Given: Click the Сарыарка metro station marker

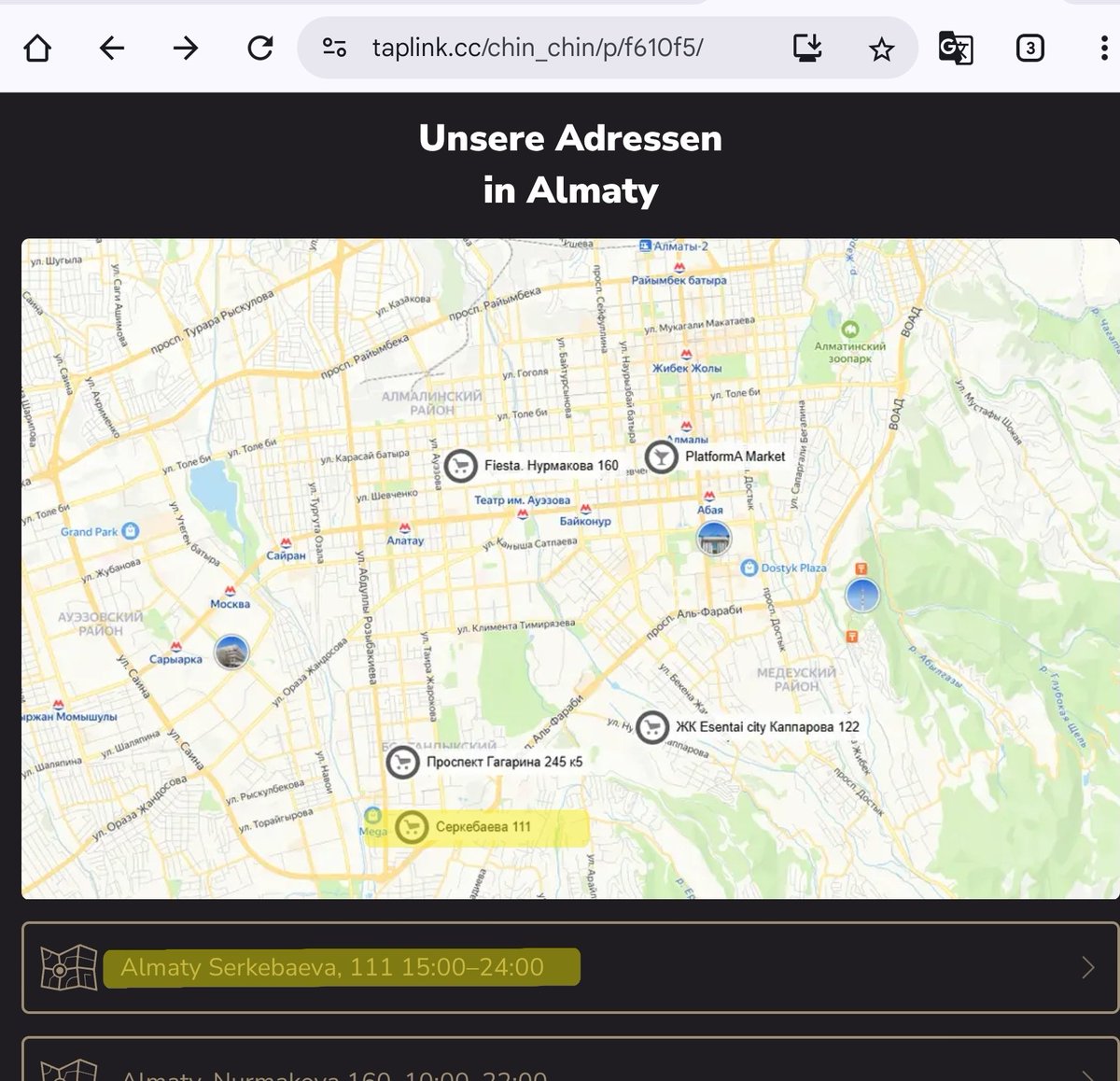Looking at the screenshot, I should coord(175,647).
